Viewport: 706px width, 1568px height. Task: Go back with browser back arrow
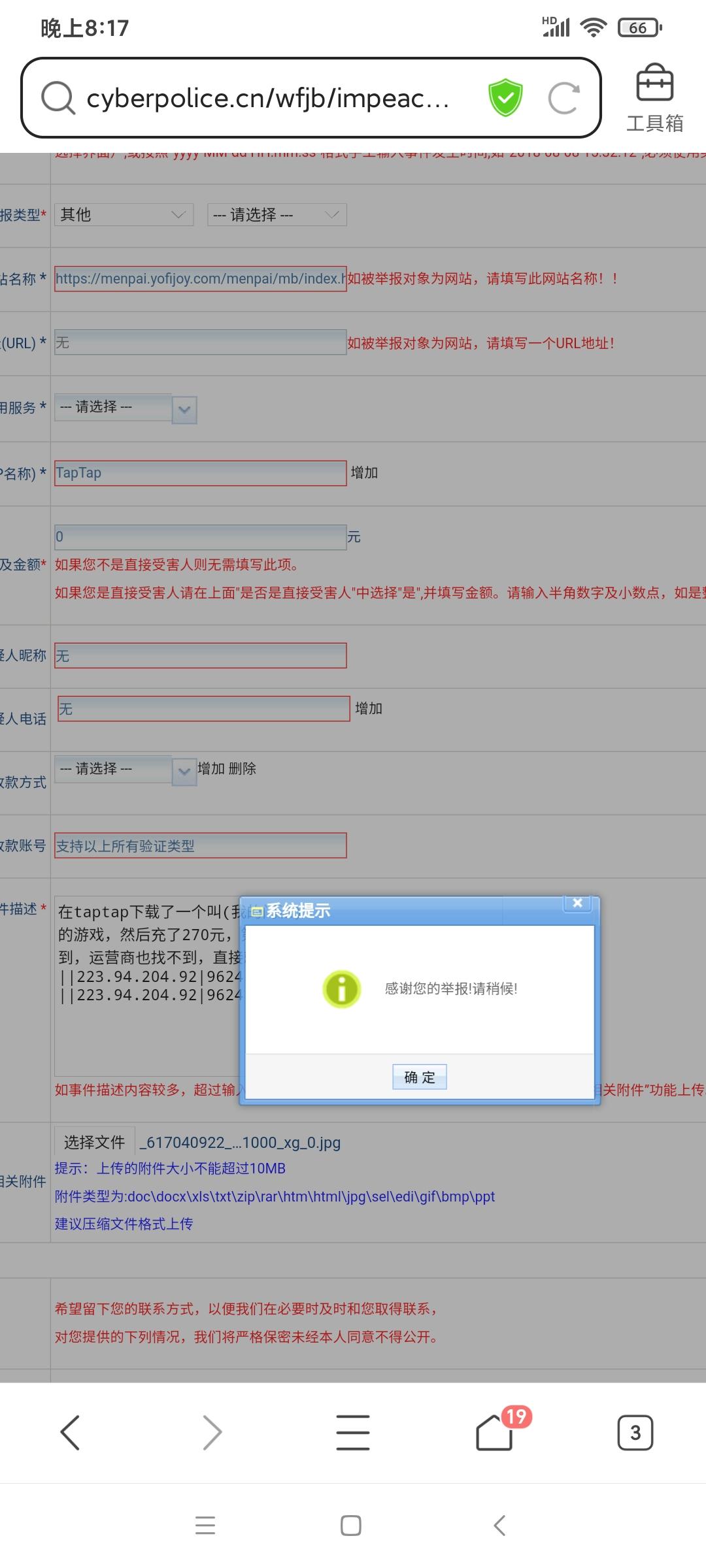click(x=70, y=1432)
